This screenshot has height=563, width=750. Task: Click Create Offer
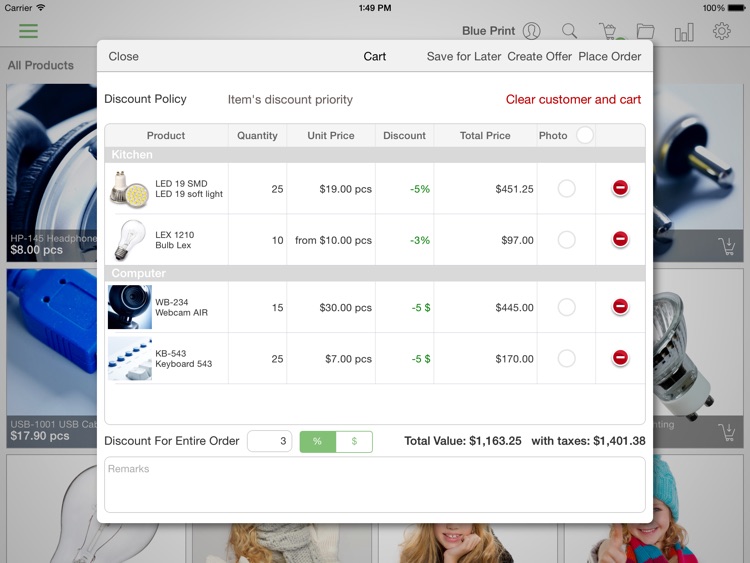coord(540,56)
